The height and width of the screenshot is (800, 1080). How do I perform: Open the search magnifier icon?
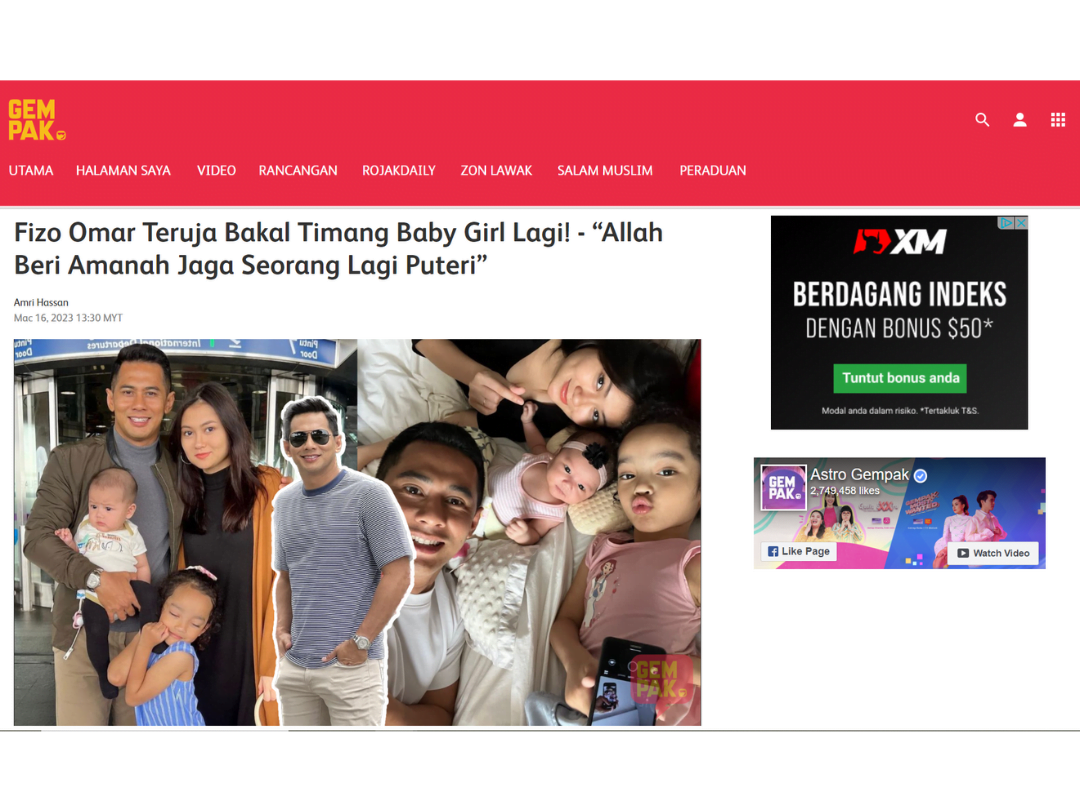point(982,120)
